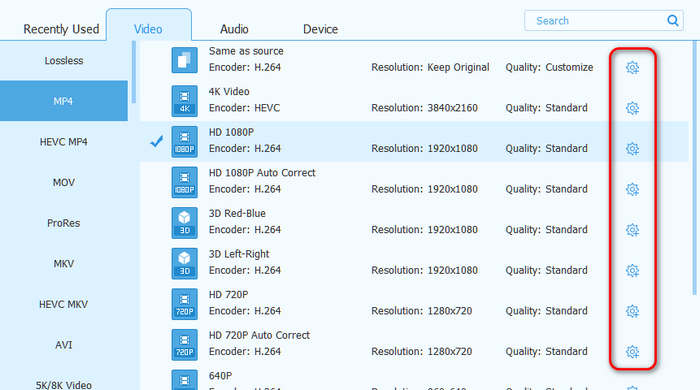This screenshot has height=390, width=700.
Task: Select MOV format category
Action: (64, 183)
